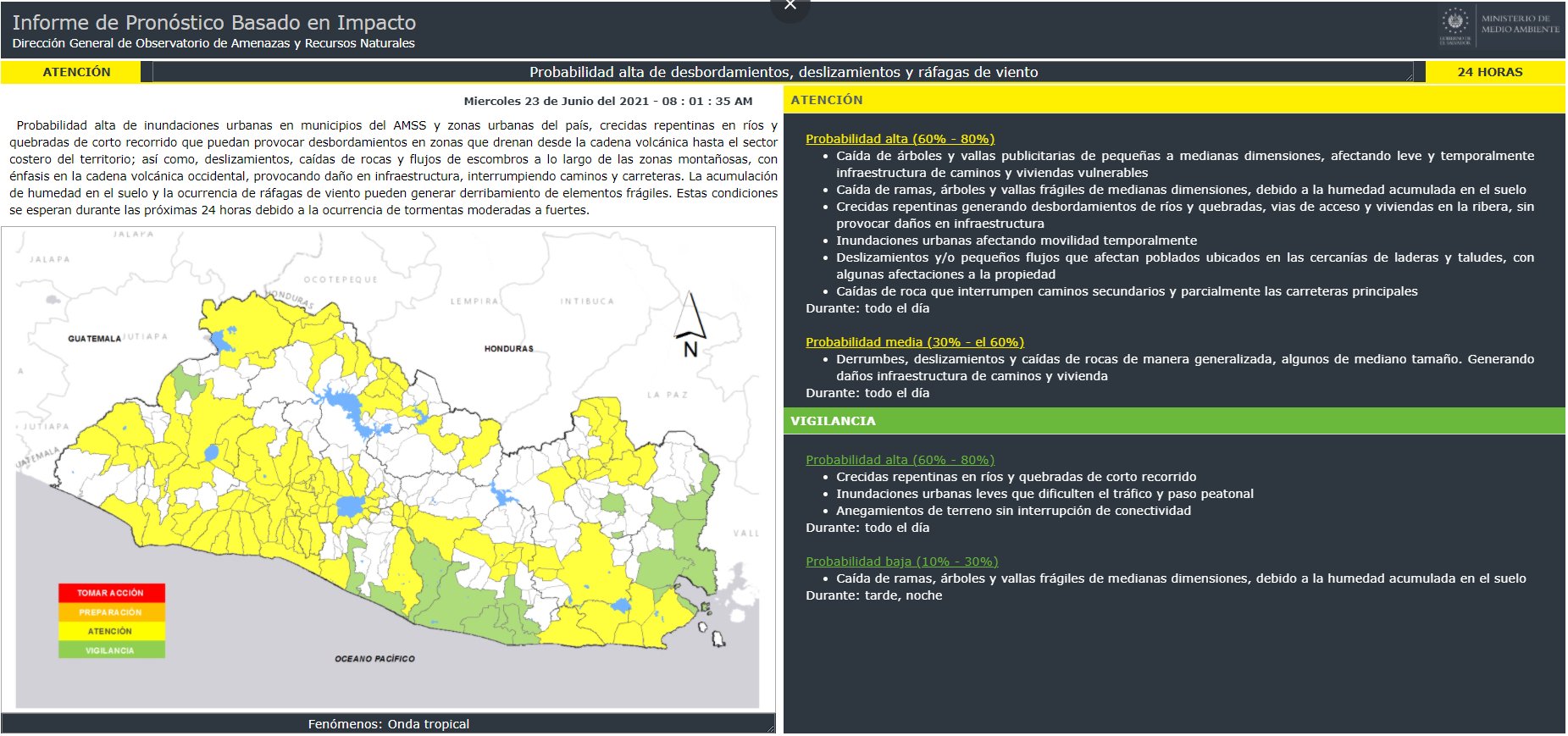Click the report title Informe de Pronóstico Basado en Impacto
This screenshot has height=736, width=1568.
coord(214,23)
